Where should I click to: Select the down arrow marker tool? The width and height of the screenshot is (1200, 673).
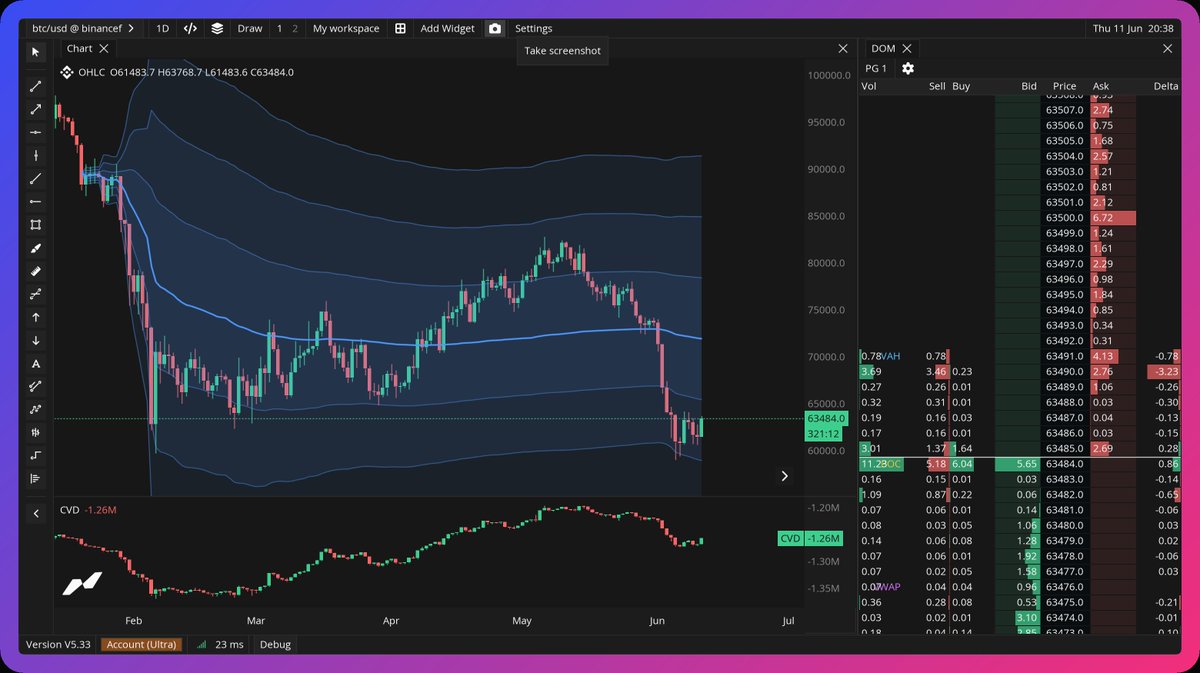click(x=36, y=341)
